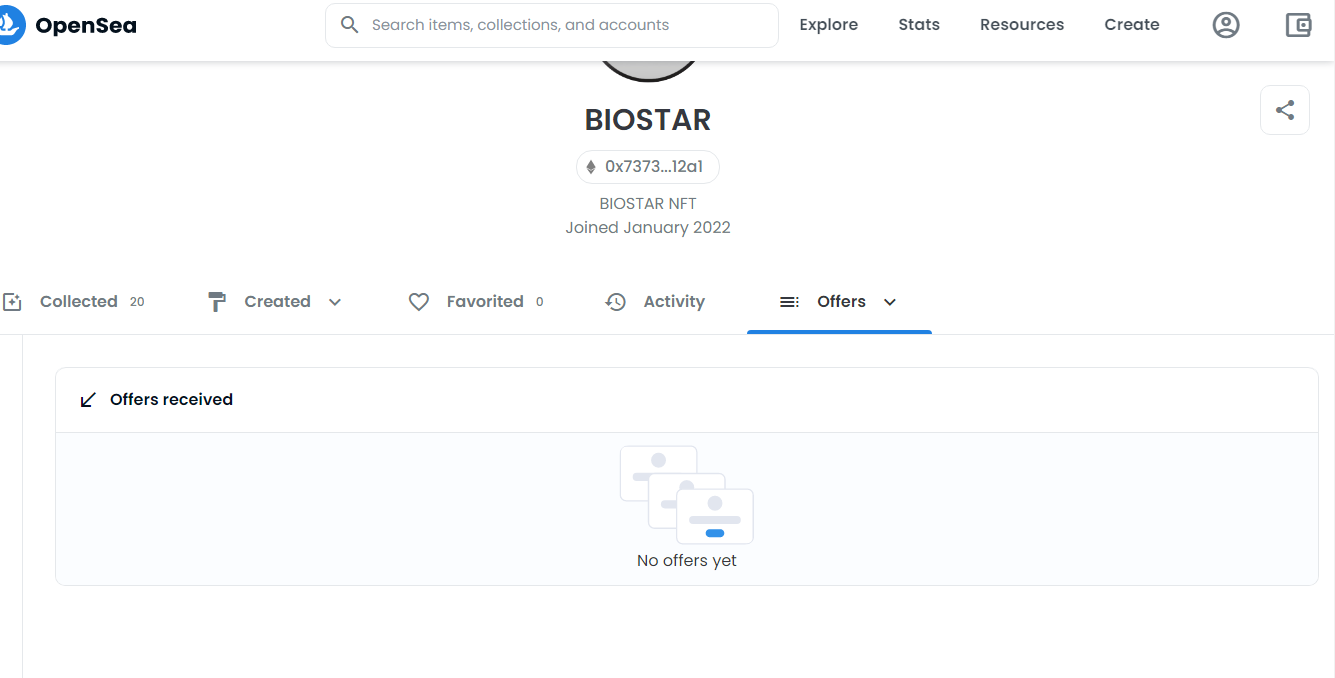The height and width of the screenshot is (678, 1335).
Task: Focus the search items and collections field
Action: pos(551,25)
